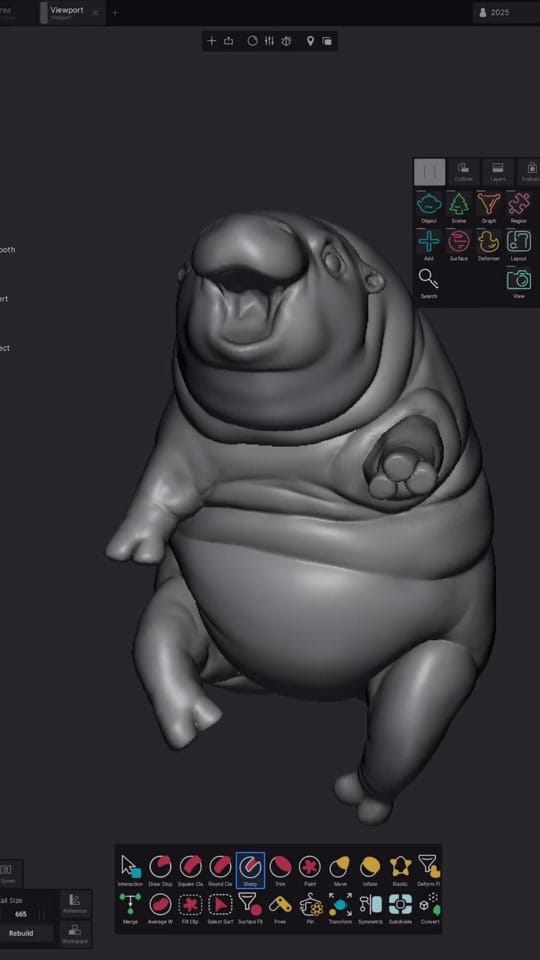Select the Average W tool

click(160, 907)
